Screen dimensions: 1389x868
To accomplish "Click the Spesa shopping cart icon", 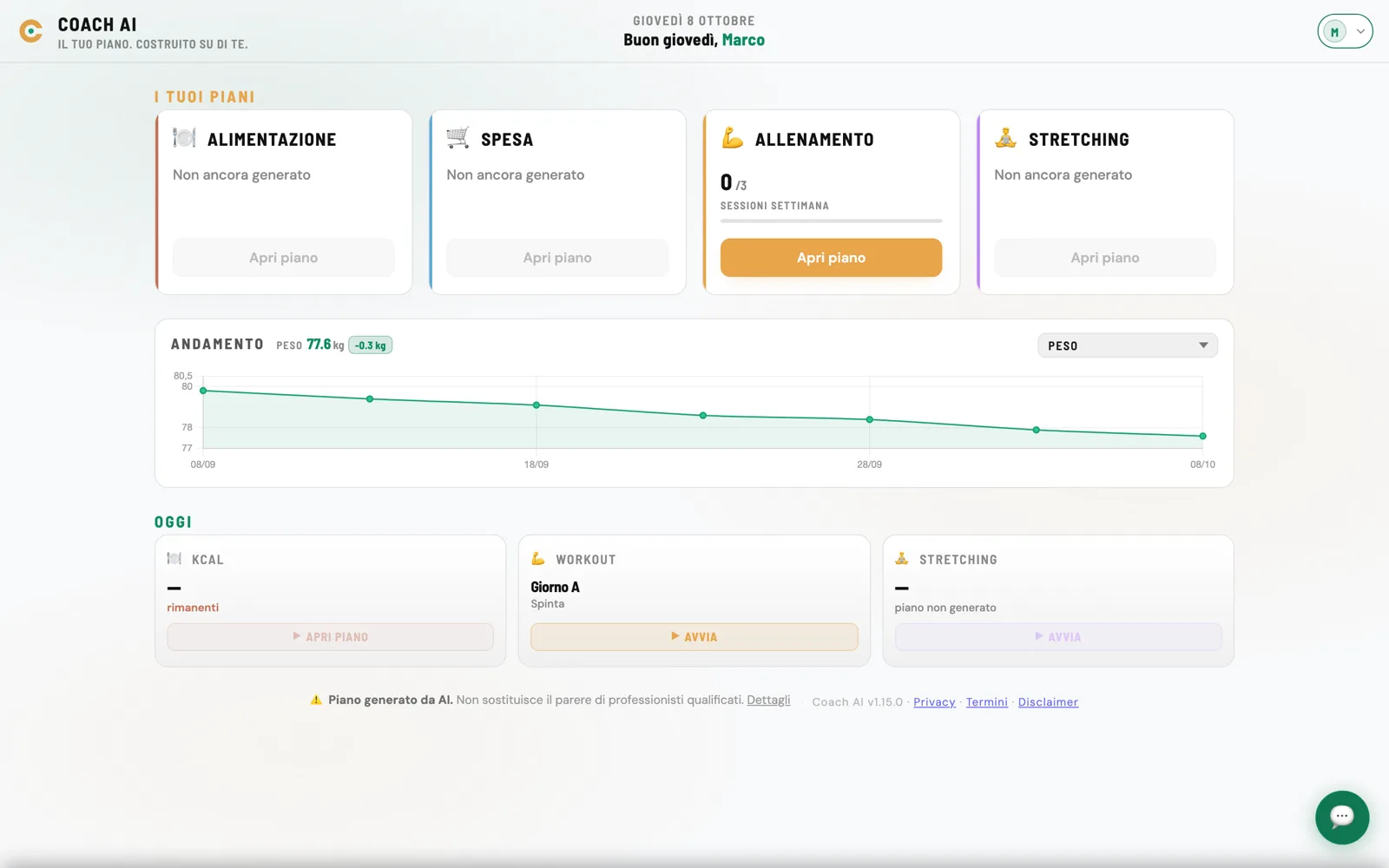I will tap(458, 138).
